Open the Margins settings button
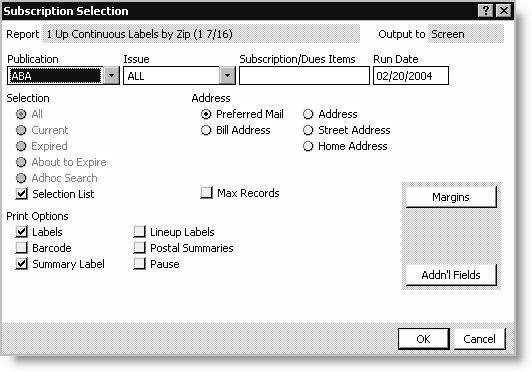532x372 pixels. click(451, 197)
